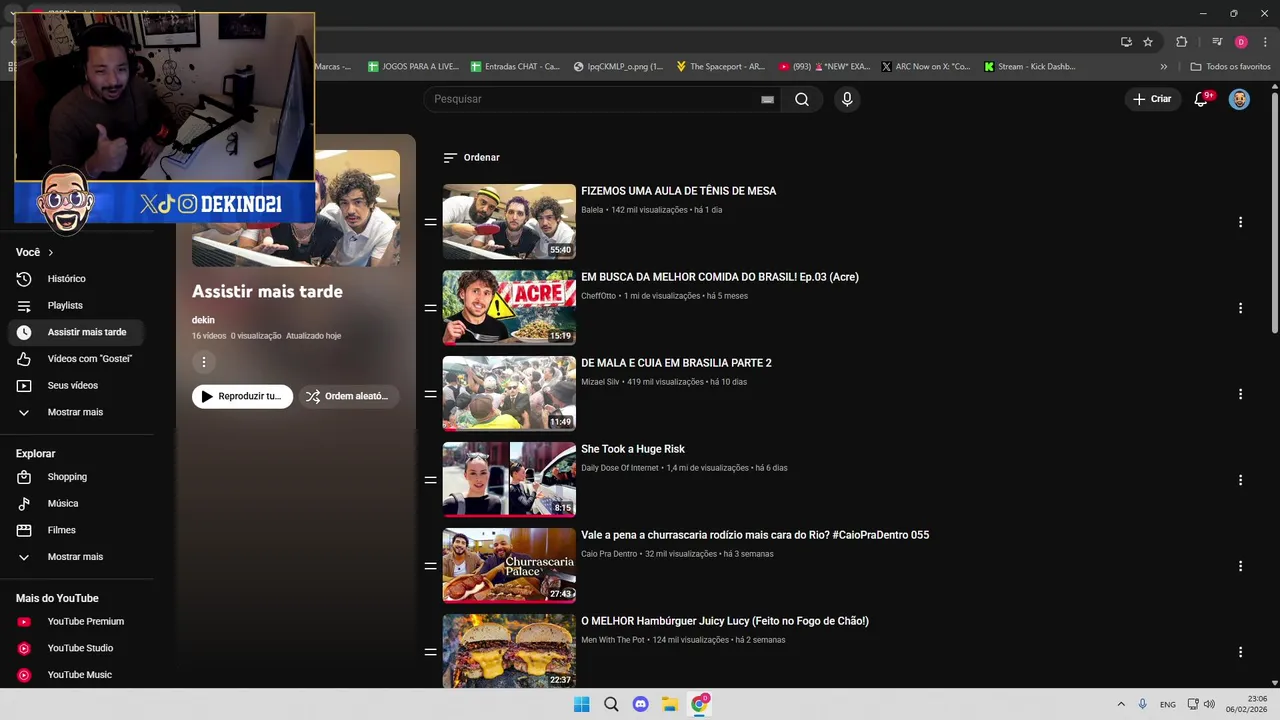
Task: Open playlist three-dot options menu
Action: [x=203, y=362]
